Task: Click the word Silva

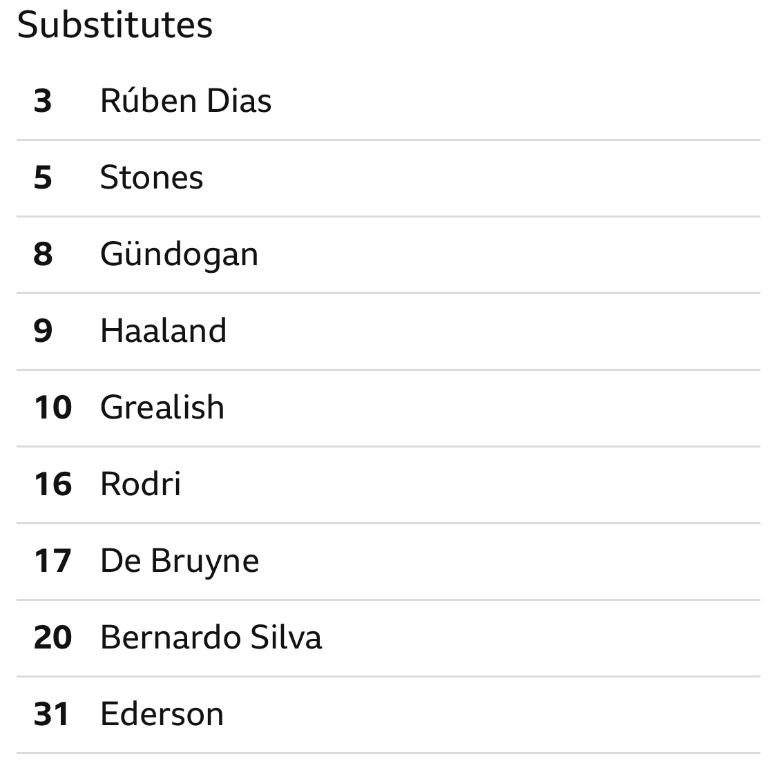Action: [x=286, y=637]
